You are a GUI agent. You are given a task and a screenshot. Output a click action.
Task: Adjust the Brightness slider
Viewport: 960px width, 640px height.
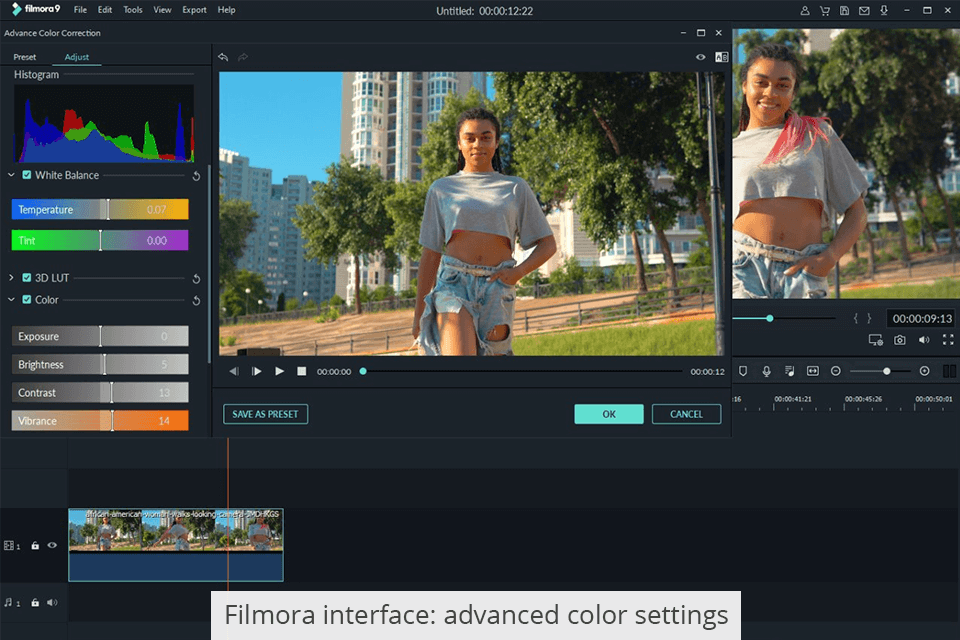coord(100,364)
